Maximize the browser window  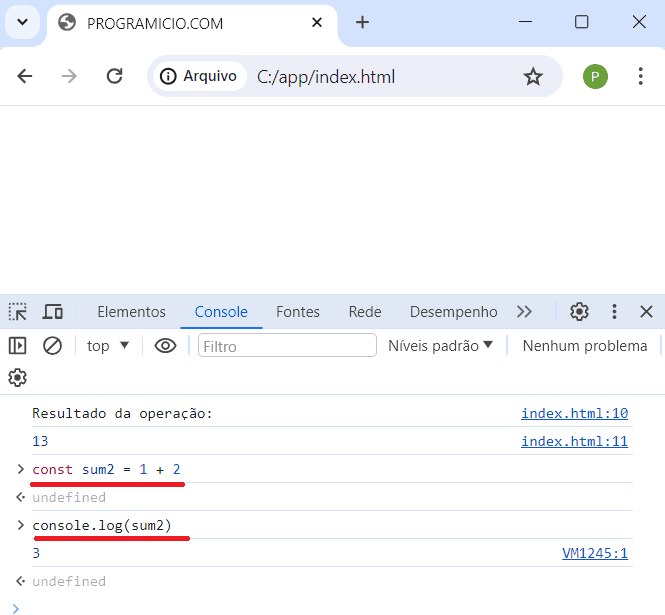tap(581, 22)
